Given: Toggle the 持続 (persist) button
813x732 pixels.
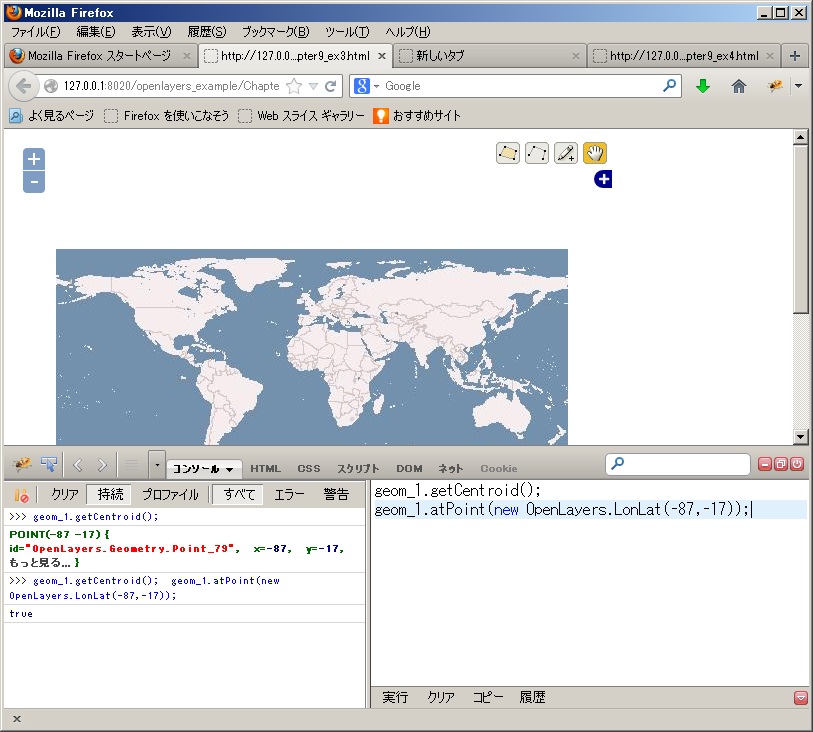Looking at the screenshot, I should [110, 494].
